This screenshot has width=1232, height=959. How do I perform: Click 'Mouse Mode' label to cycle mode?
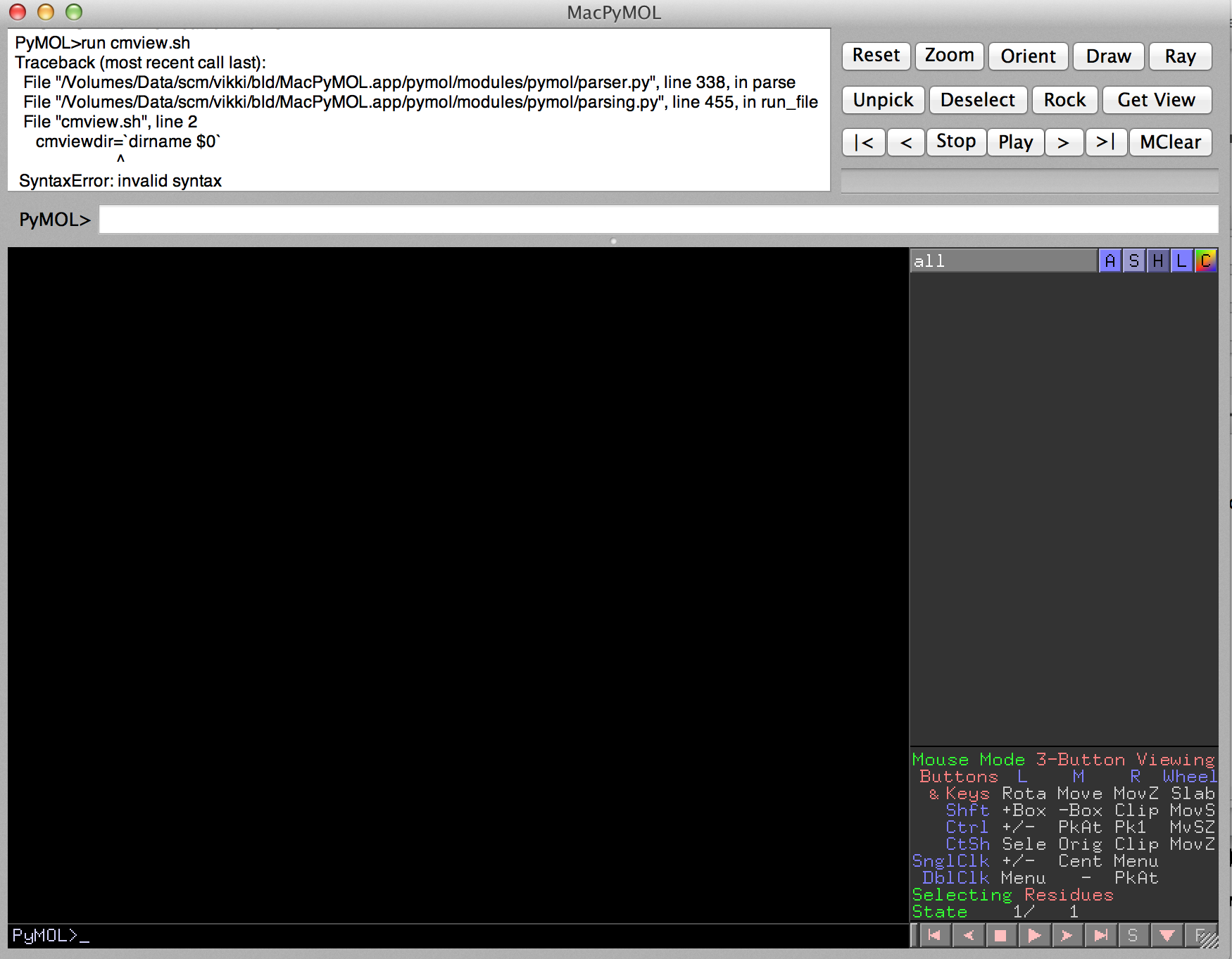[969, 760]
